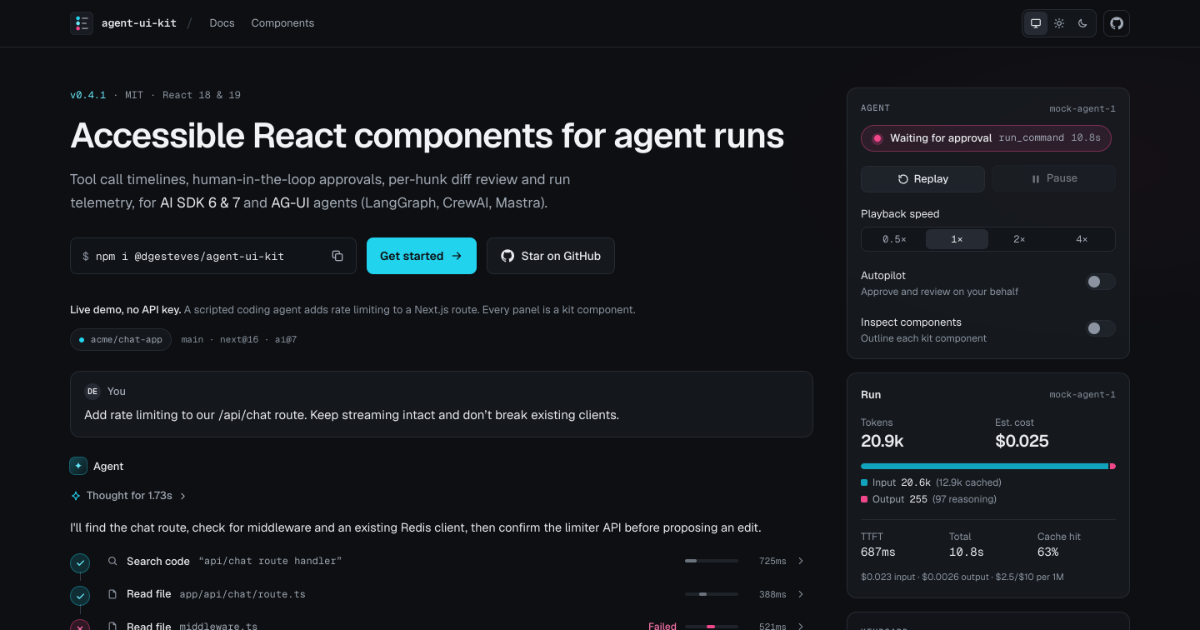Switch to dark theme moon icon
This screenshot has height=630, width=1200.
(x=1082, y=23)
